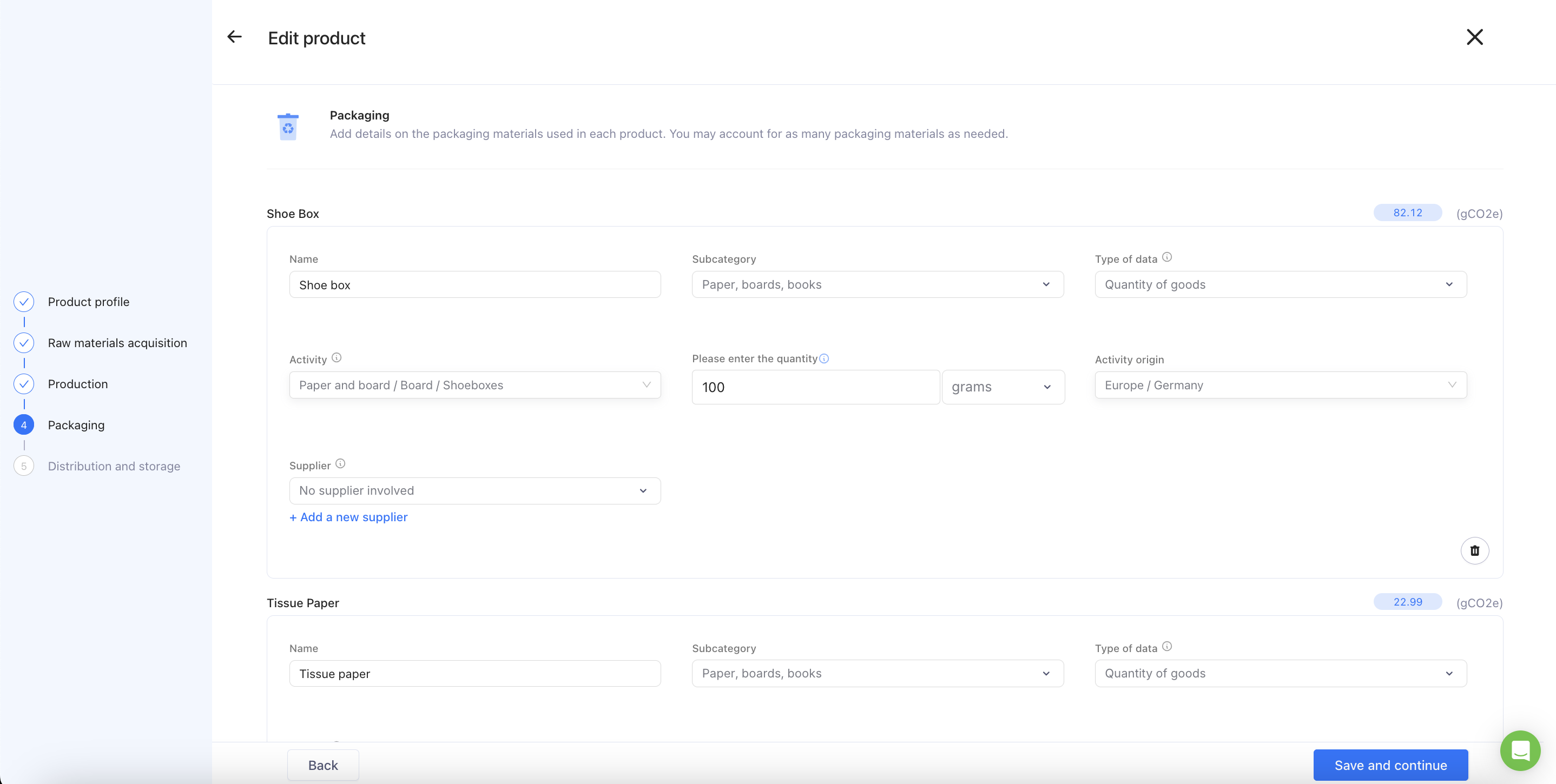The image size is (1556, 784).
Task: Click info icon beside Shoe Box Type of data
Action: (1167, 258)
